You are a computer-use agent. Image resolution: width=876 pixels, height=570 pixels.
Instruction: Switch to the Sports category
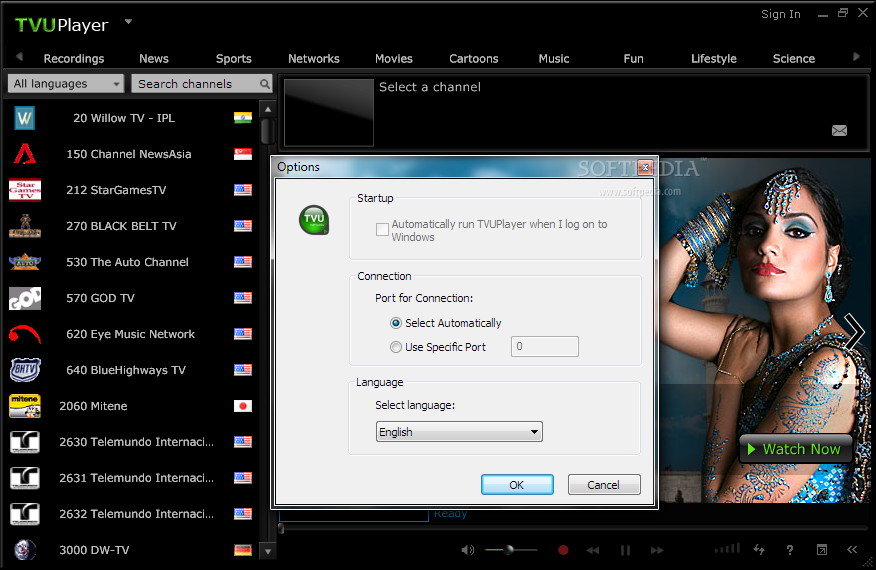coord(234,59)
